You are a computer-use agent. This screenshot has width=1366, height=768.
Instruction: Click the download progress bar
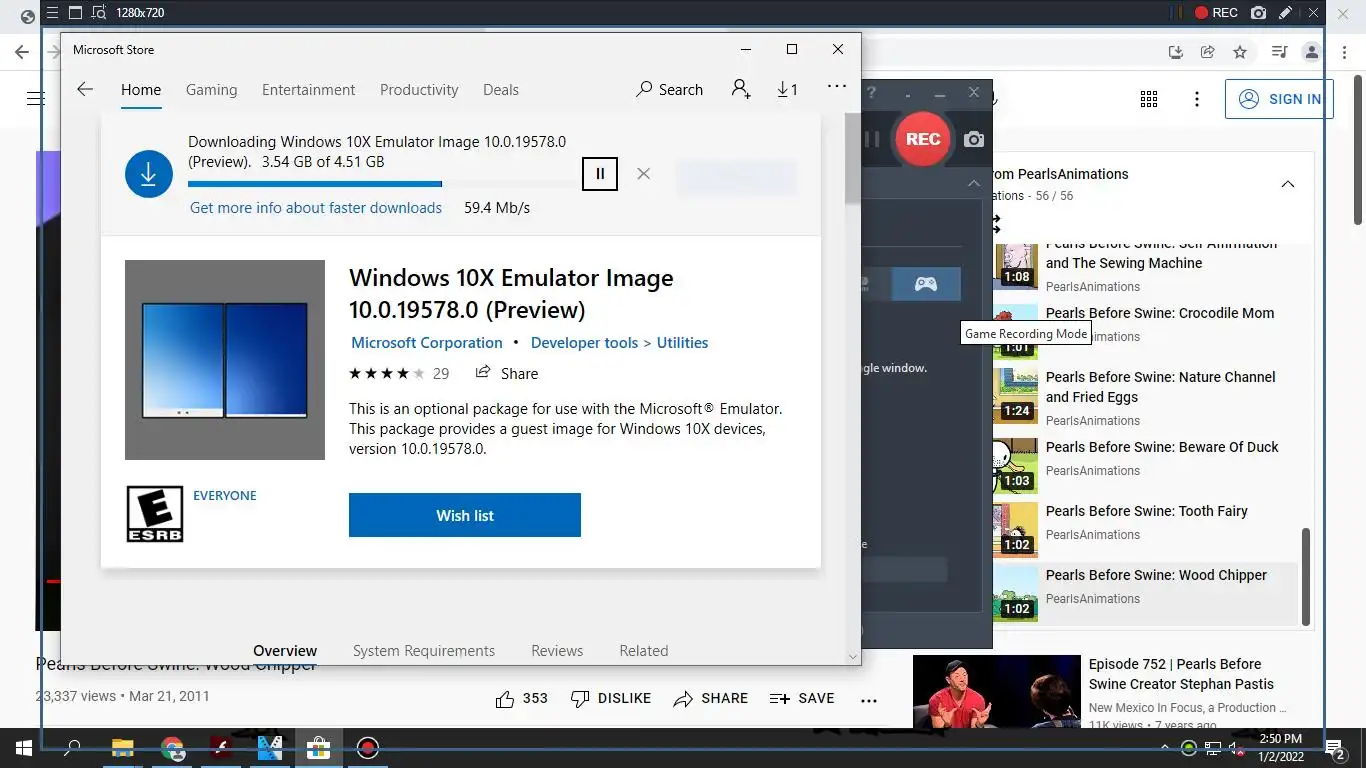coord(384,184)
